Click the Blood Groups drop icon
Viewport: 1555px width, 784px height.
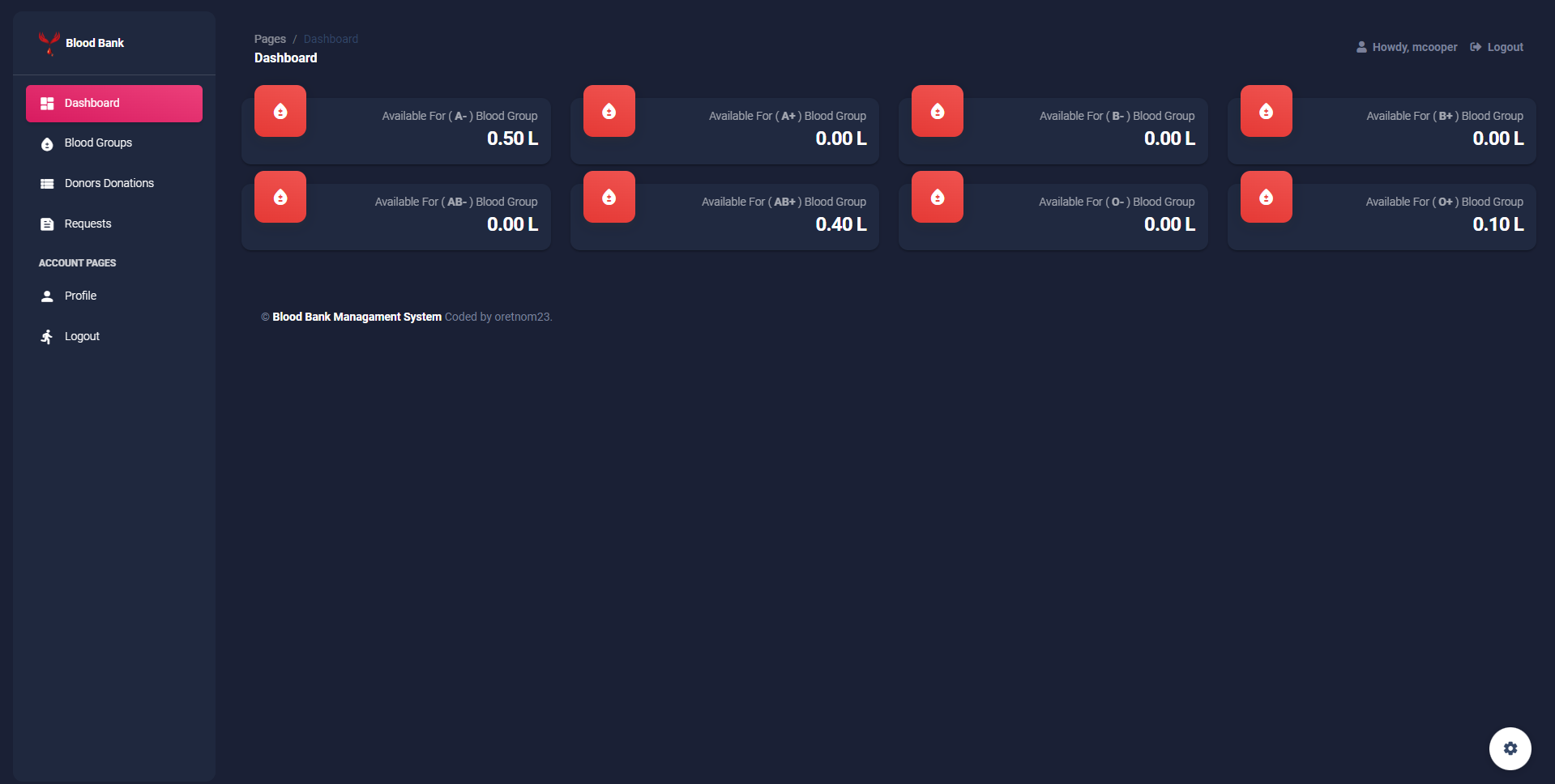[x=47, y=143]
